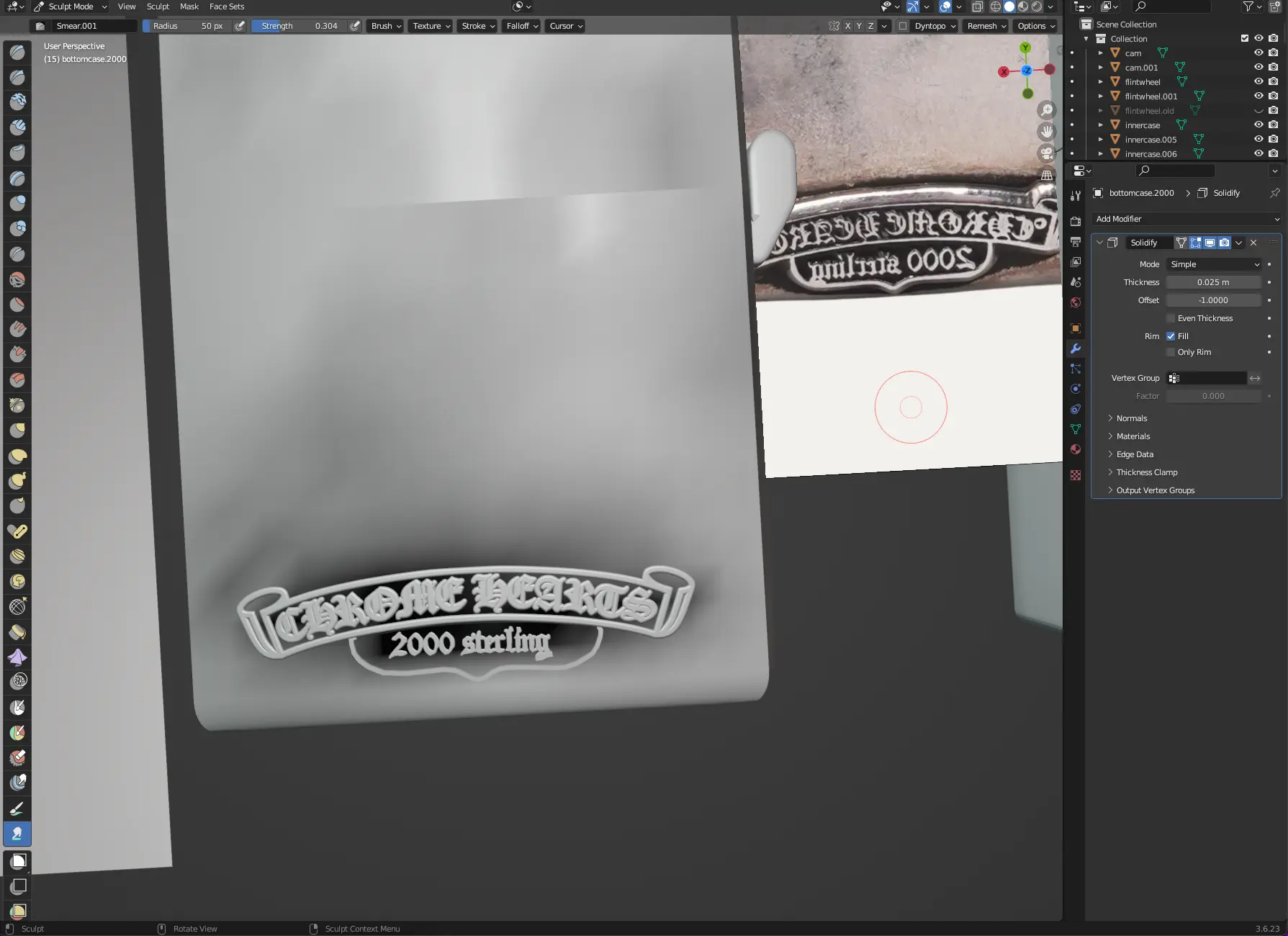Select the Cloth brush tool
The height and width of the screenshot is (936, 1288).
pyautogui.click(x=17, y=657)
